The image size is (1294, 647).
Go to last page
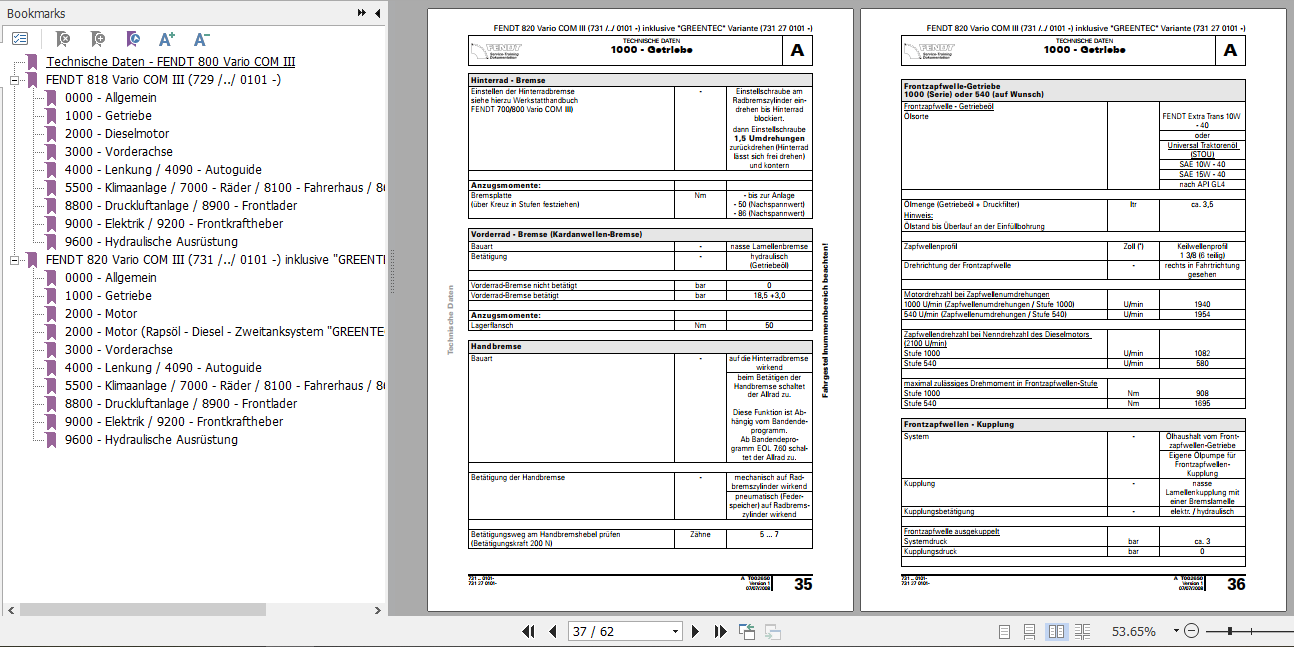[x=720, y=631]
